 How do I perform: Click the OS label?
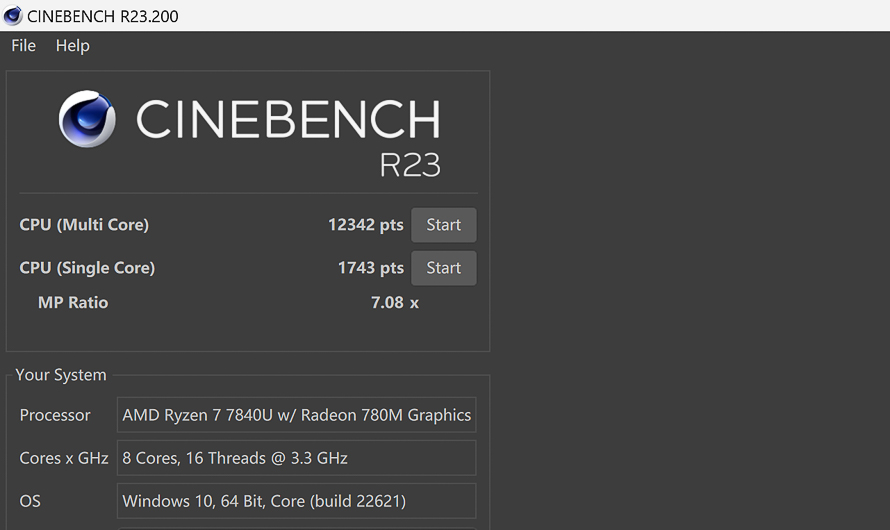pos(30,501)
